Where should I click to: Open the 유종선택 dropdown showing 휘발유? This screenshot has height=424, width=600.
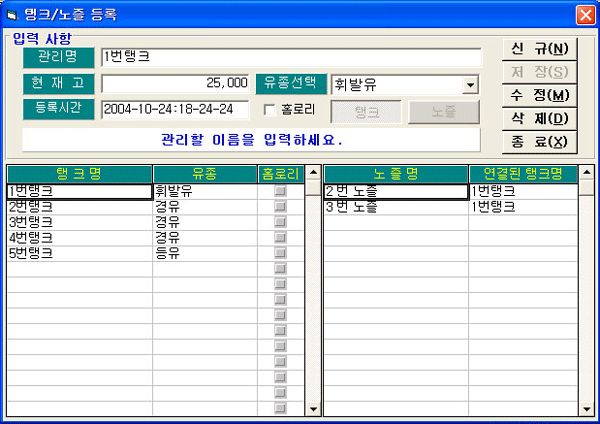click(470, 85)
